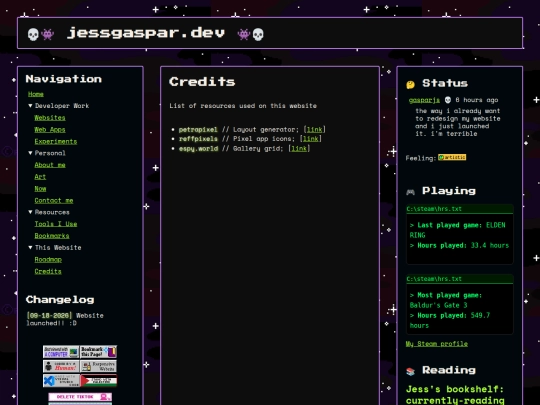Go to the Home page

36,94
